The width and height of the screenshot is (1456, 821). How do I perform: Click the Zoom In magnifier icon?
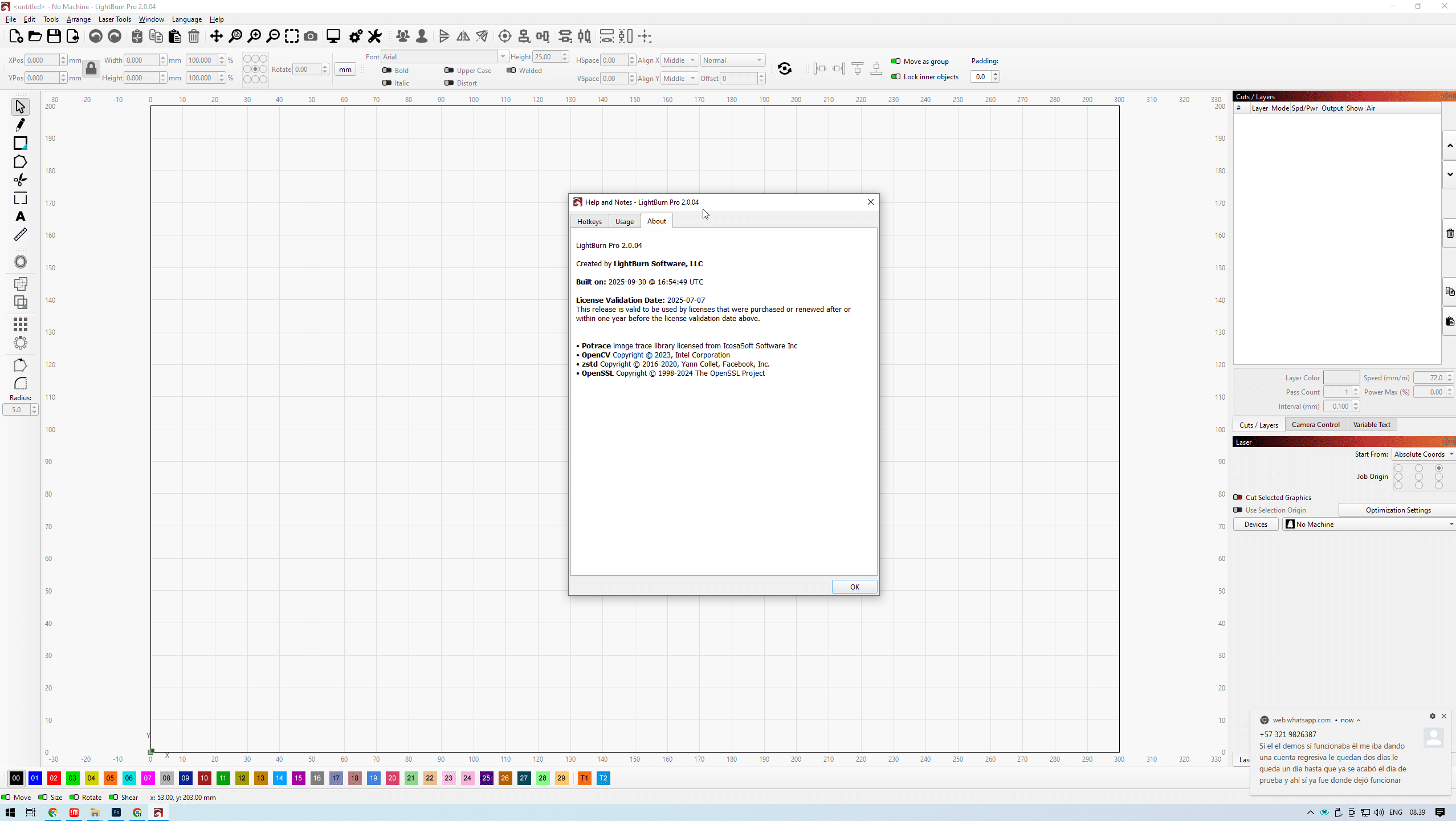click(x=254, y=36)
